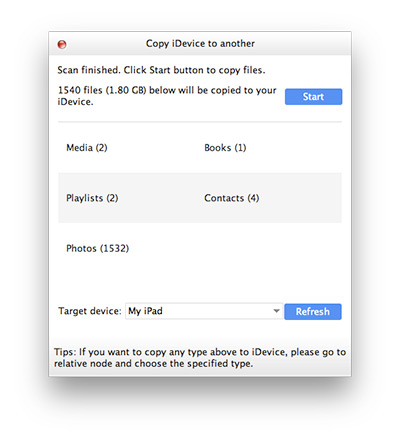This screenshot has height=443, width=400.
Task: Click the empty cell right of Photos (1532)
Action: 271,248
